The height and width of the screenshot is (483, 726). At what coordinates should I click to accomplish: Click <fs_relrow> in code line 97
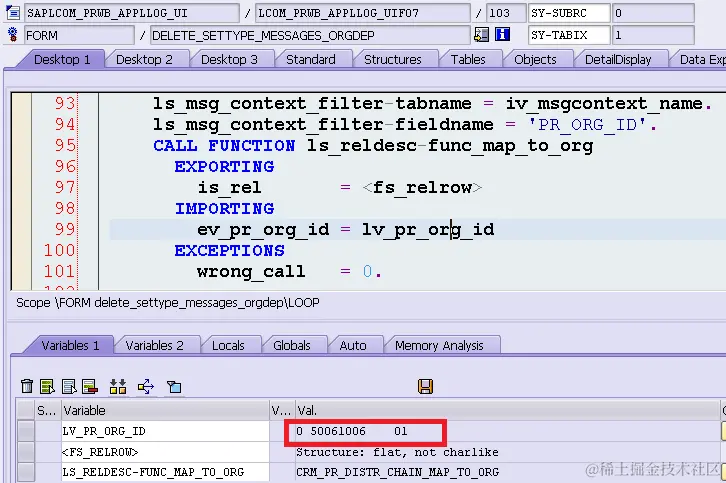tap(422, 188)
